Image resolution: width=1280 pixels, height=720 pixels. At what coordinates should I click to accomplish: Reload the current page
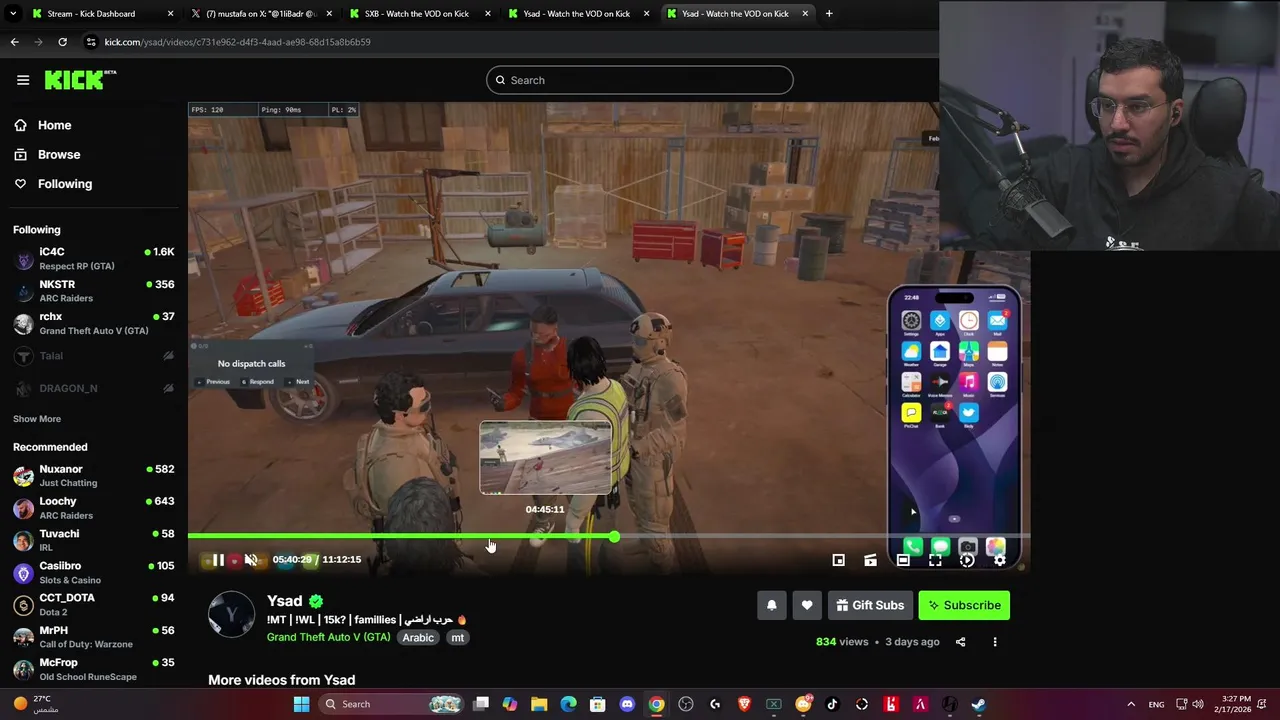[x=62, y=42]
